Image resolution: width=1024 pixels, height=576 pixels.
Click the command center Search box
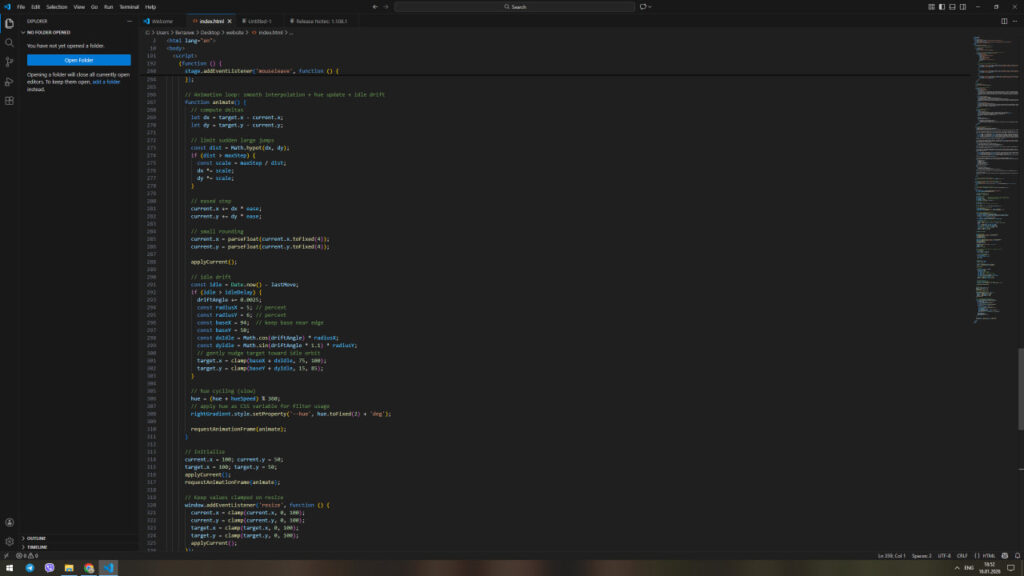[515, 7]
